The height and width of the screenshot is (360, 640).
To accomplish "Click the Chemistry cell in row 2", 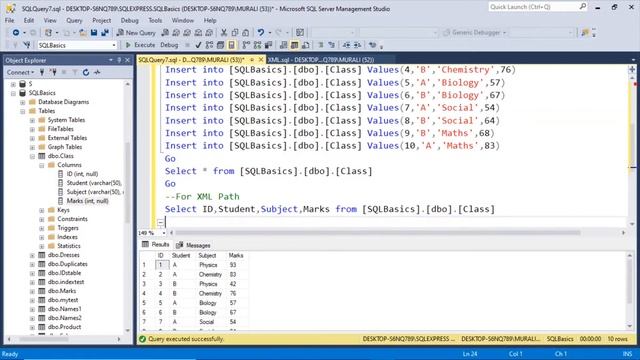I will pos(210,275).
